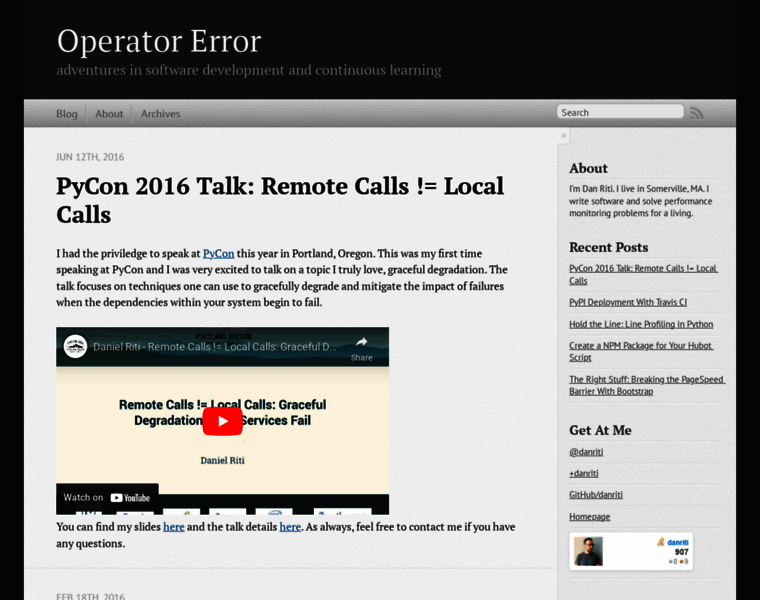
Task: Click the Stack Overflow flair profile photo
Action: point(588,551)
